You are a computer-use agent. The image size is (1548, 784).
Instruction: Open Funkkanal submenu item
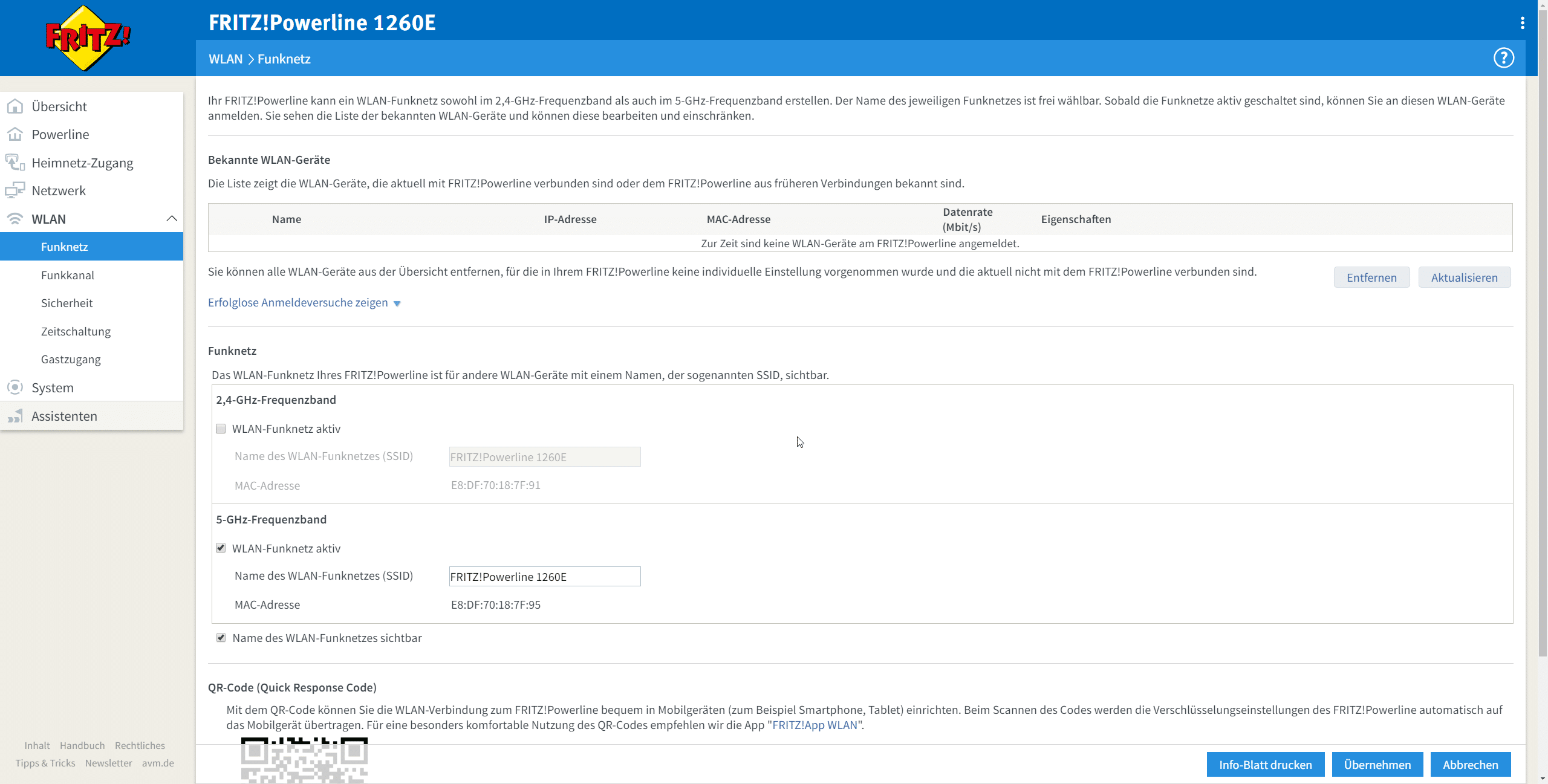click(x=68, y=275)
